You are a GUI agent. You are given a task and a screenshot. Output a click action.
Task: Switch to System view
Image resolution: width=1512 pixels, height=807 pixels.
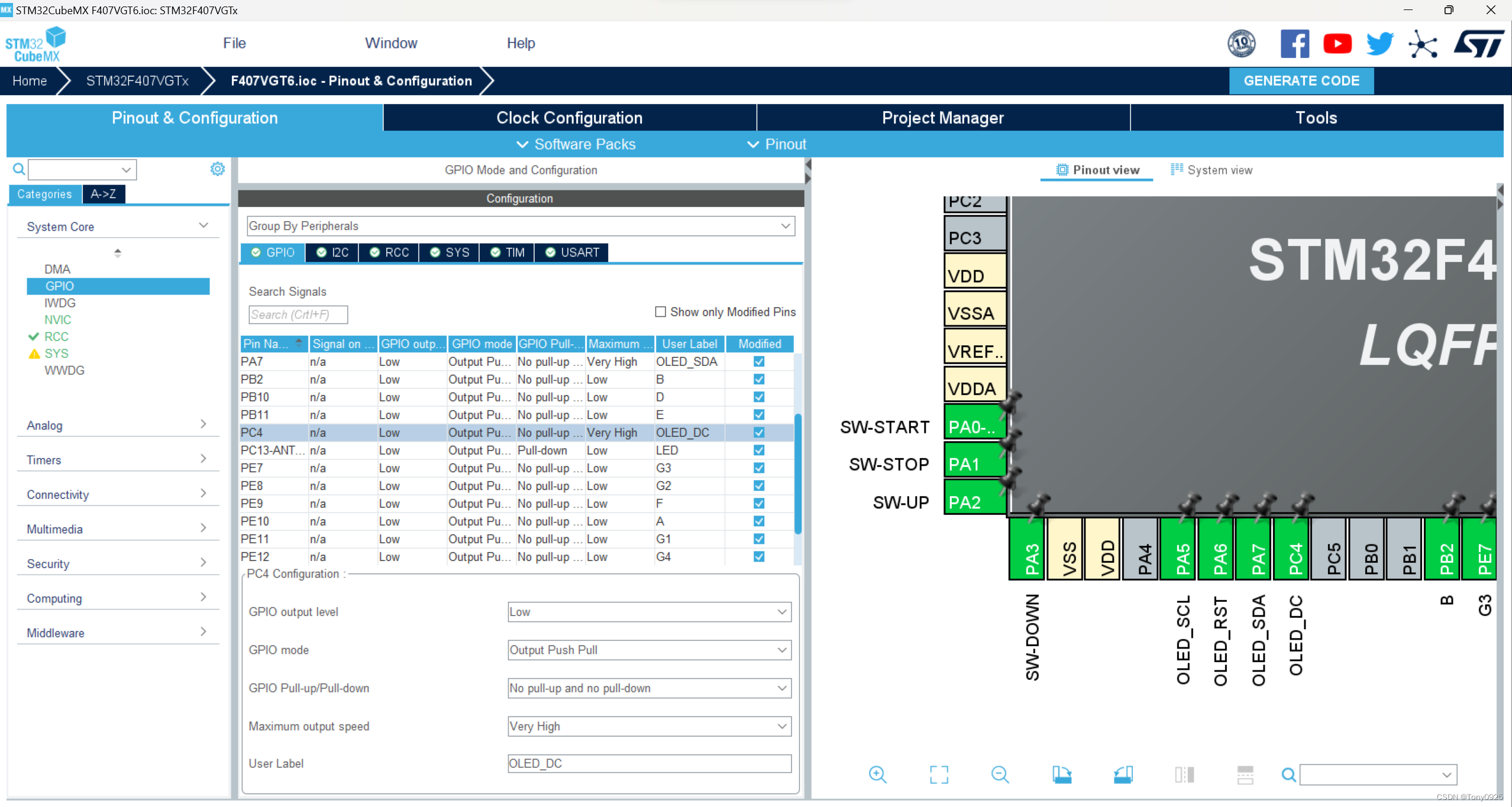[1211, 170]
